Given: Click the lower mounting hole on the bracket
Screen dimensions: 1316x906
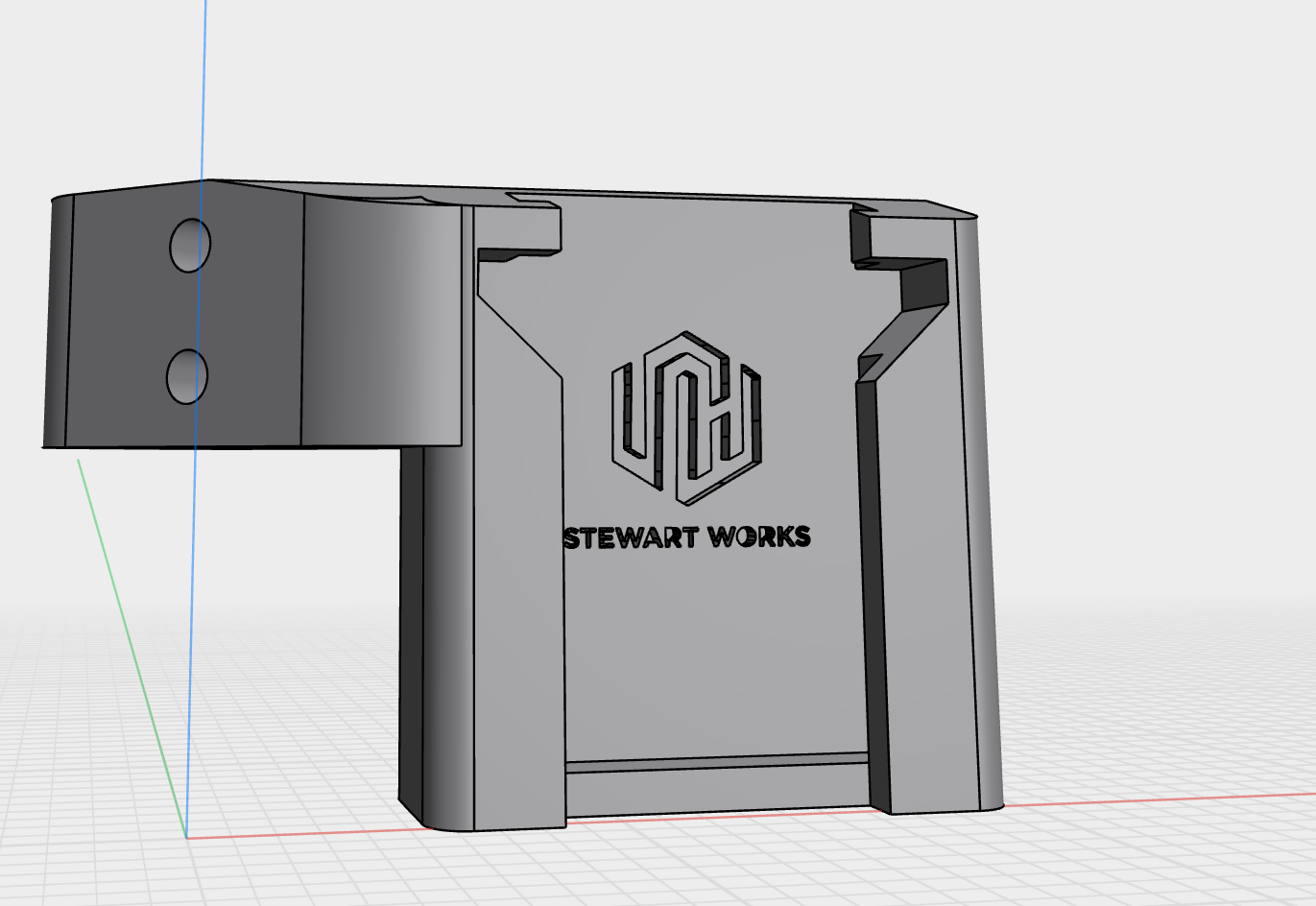Looking at the screenshot, I should [x=186, y=376].
